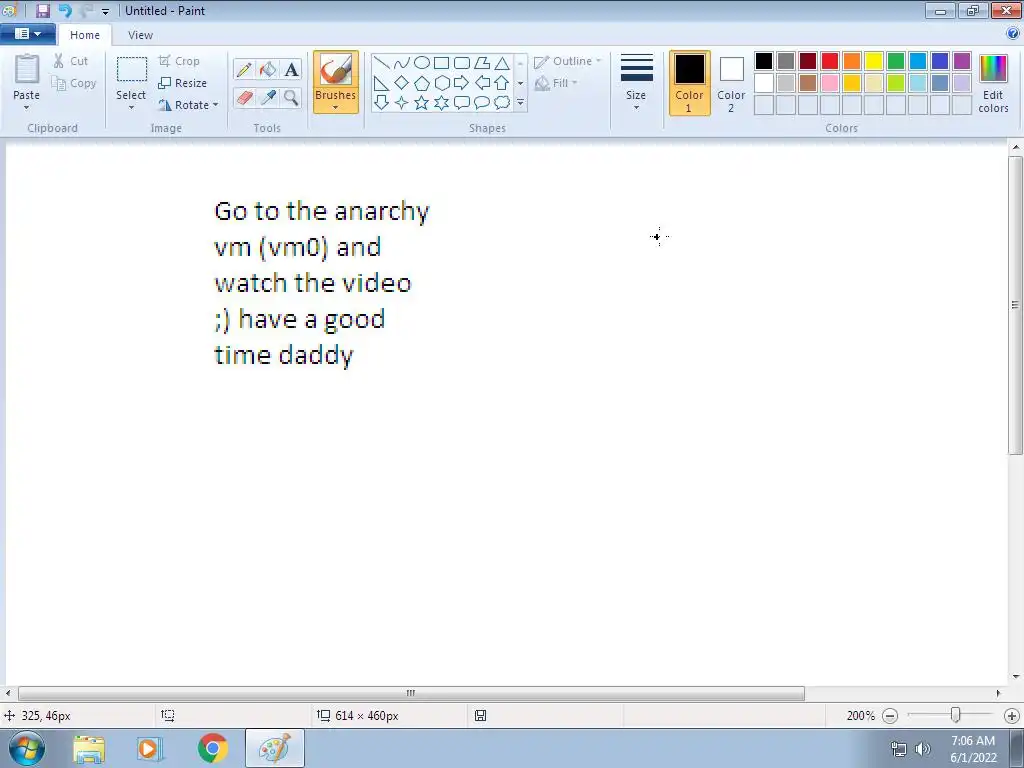Viewport: 1024px width, 768px height.
Task: Pick the green color swatch
Action: (x=896, y=61)
